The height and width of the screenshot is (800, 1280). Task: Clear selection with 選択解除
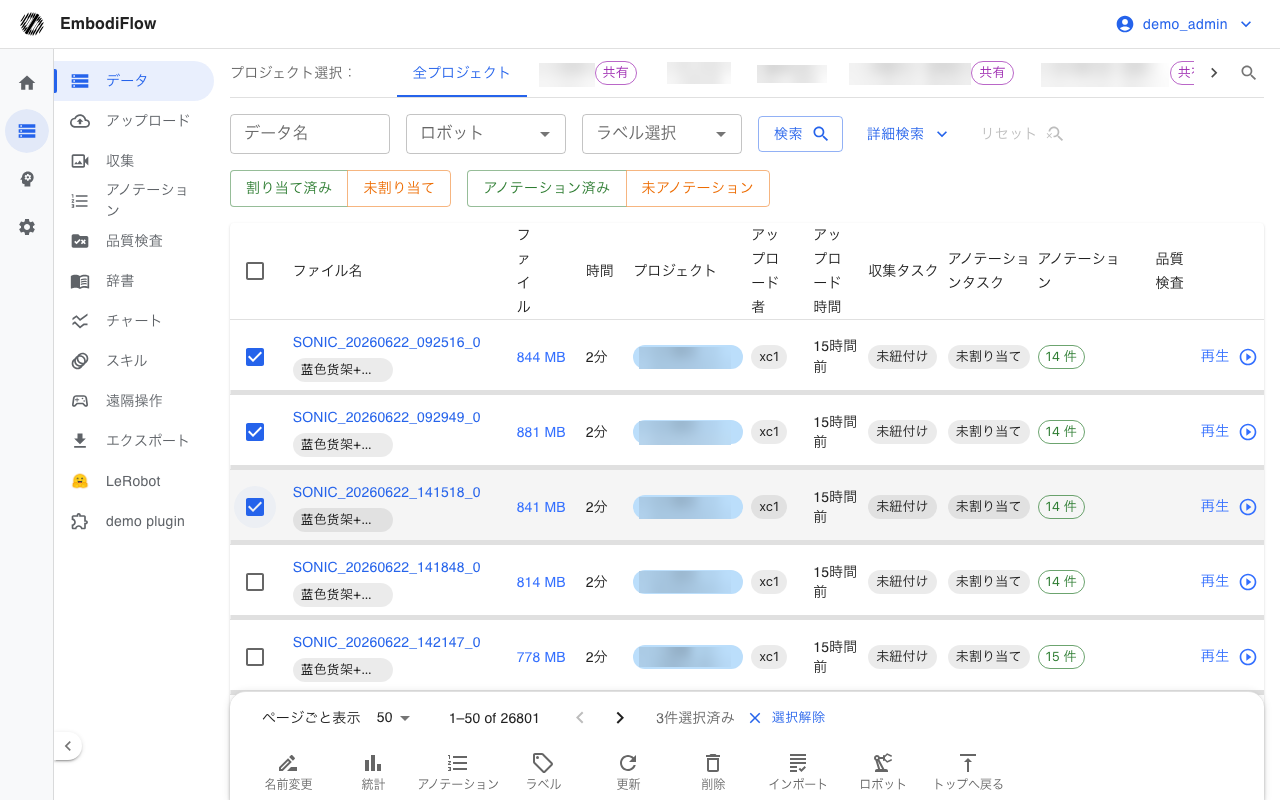pyautogui.click(x=787, y=718)
